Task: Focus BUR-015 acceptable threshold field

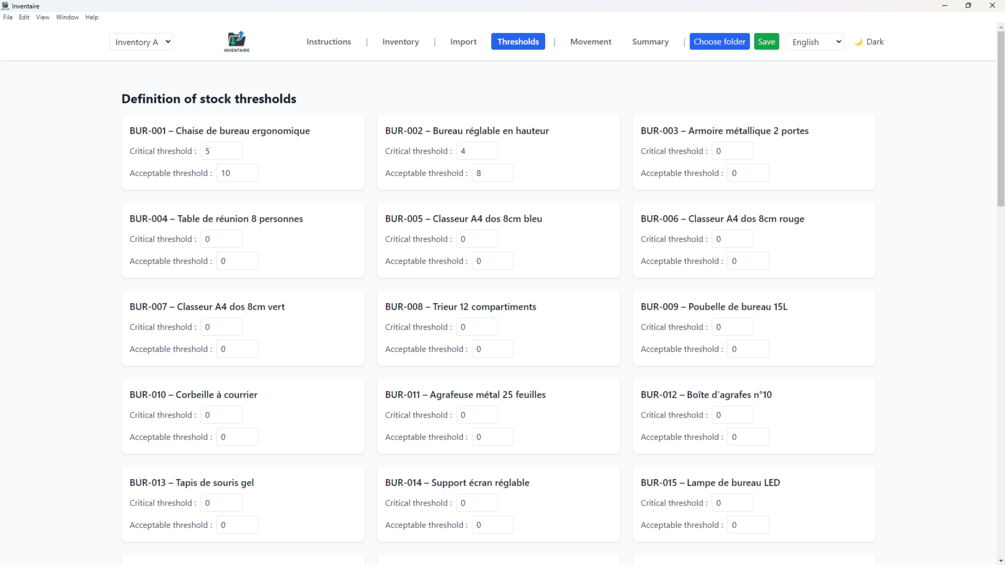Action: coord(748,525)
